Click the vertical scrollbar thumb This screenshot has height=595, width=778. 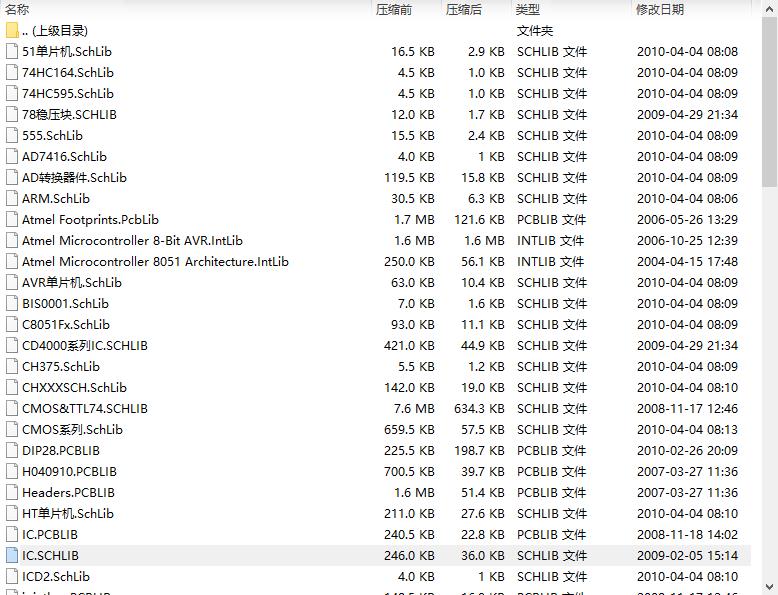click(770, 101)
